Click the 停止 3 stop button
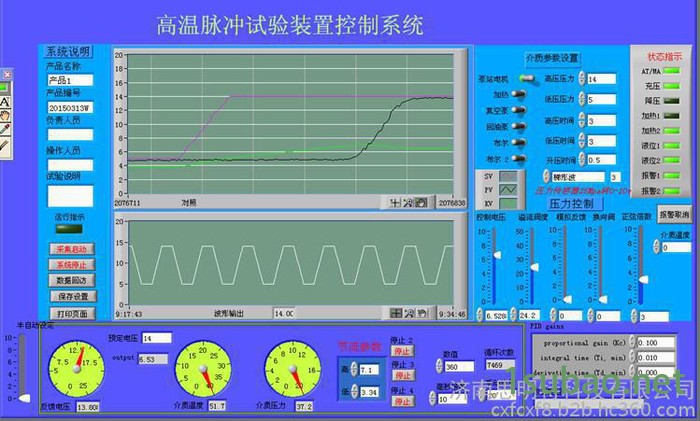The height and width of the screenshot is (421, 700). click(402, 376)
